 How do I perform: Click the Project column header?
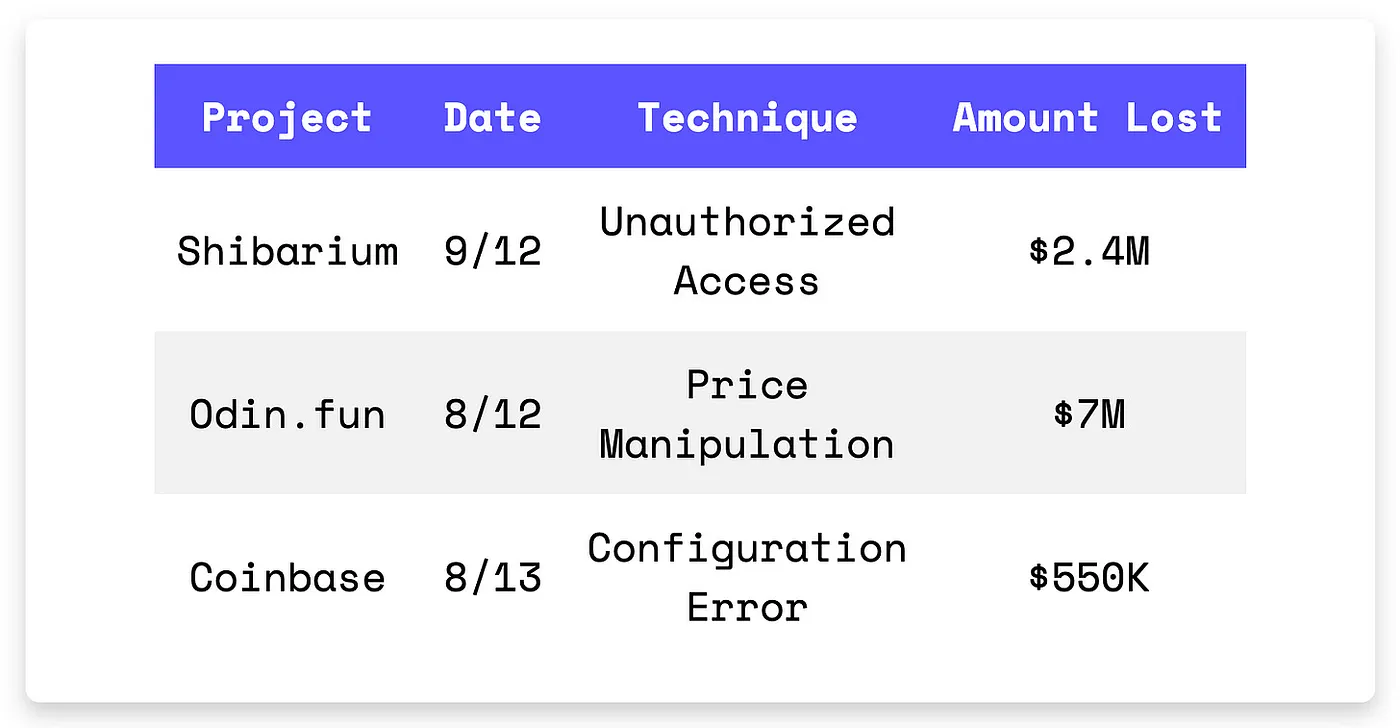click(x=287, y=118)
